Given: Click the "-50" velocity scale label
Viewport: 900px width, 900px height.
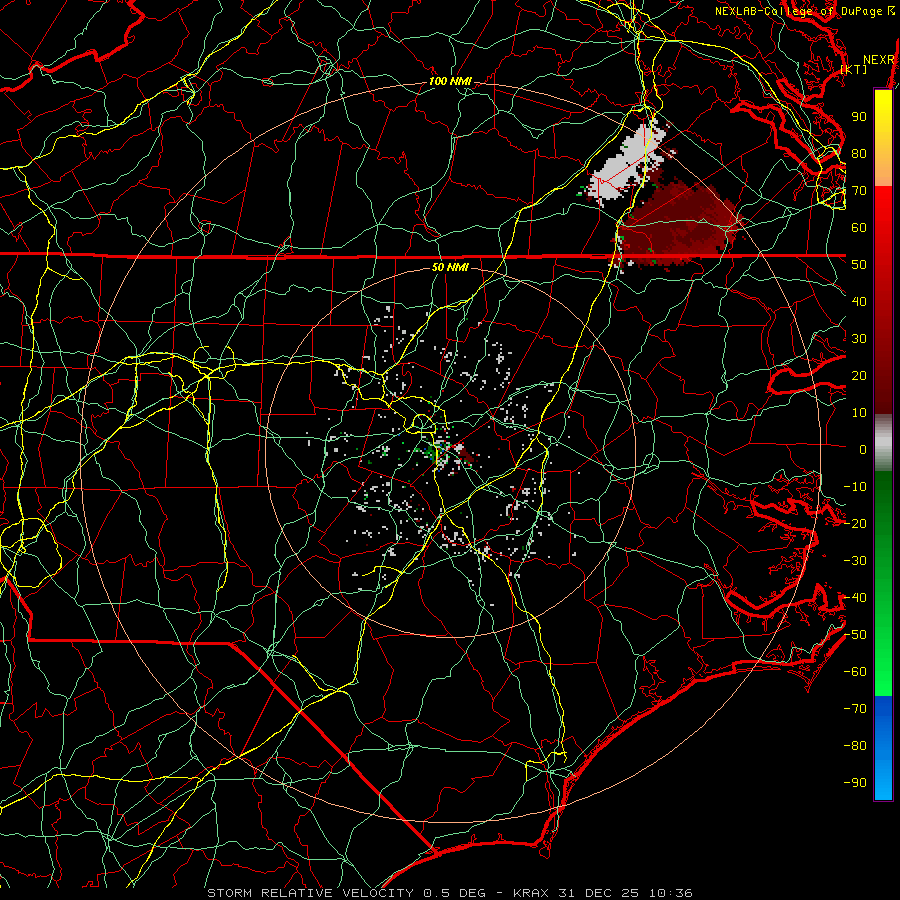Looking at the screenshot, I should (x=855, y=635).
